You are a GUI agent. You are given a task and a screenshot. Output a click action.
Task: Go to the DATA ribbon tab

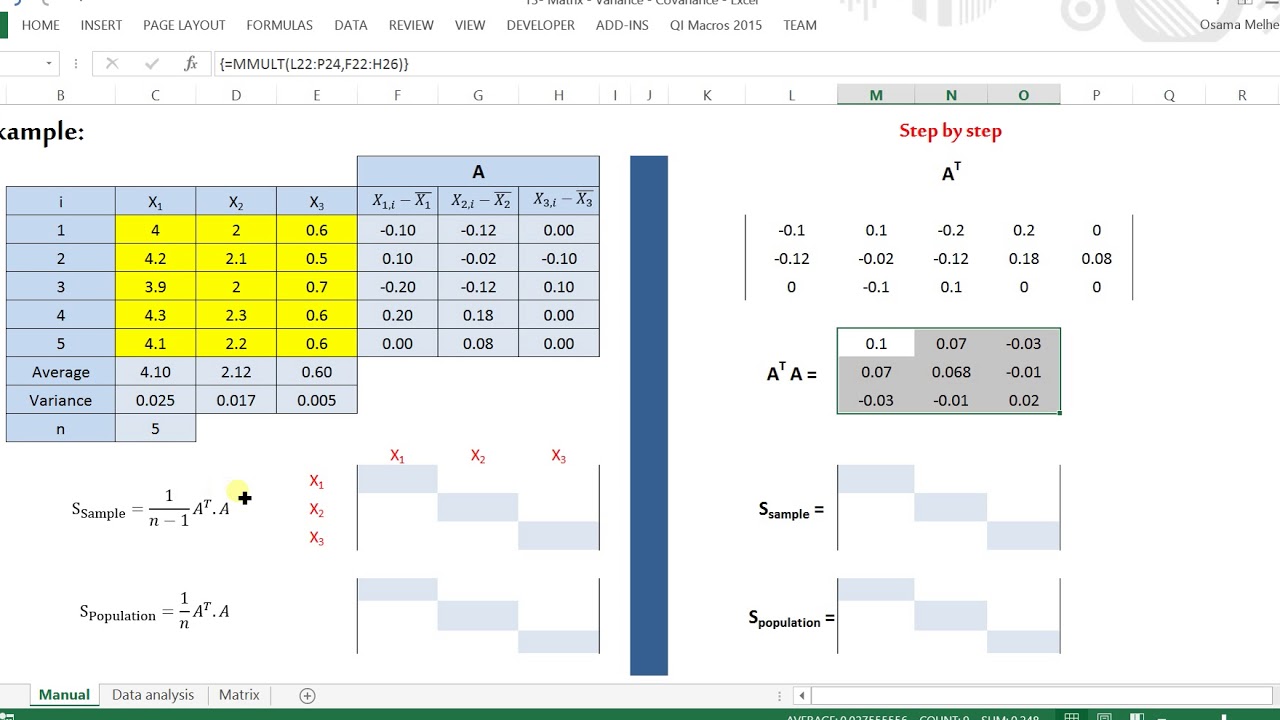[x=350, y=25]
